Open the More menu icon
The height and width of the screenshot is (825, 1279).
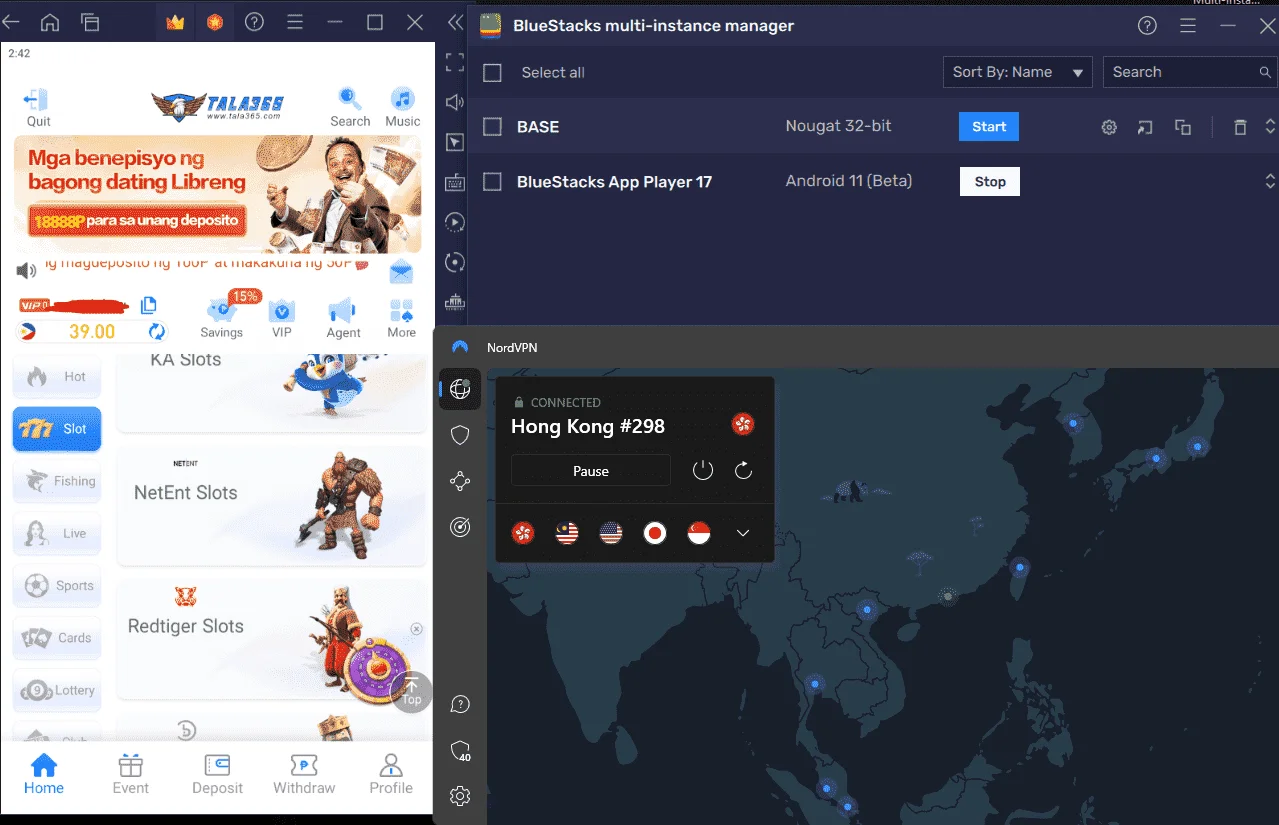coord(402,311)
